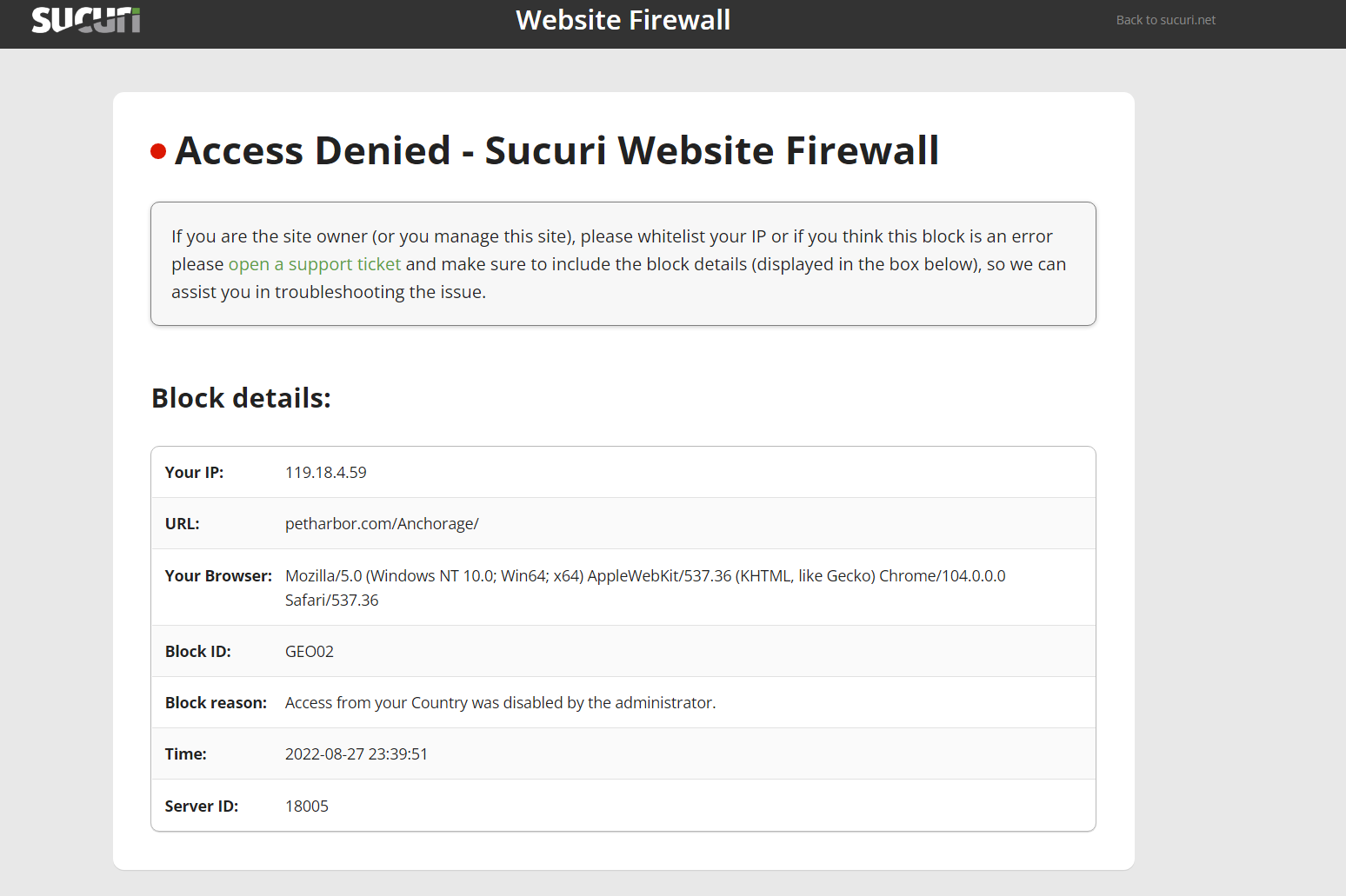This screenshot has width=1346, height=896.
Task: Click the Block ID label
Action: (x=197, y=652)
